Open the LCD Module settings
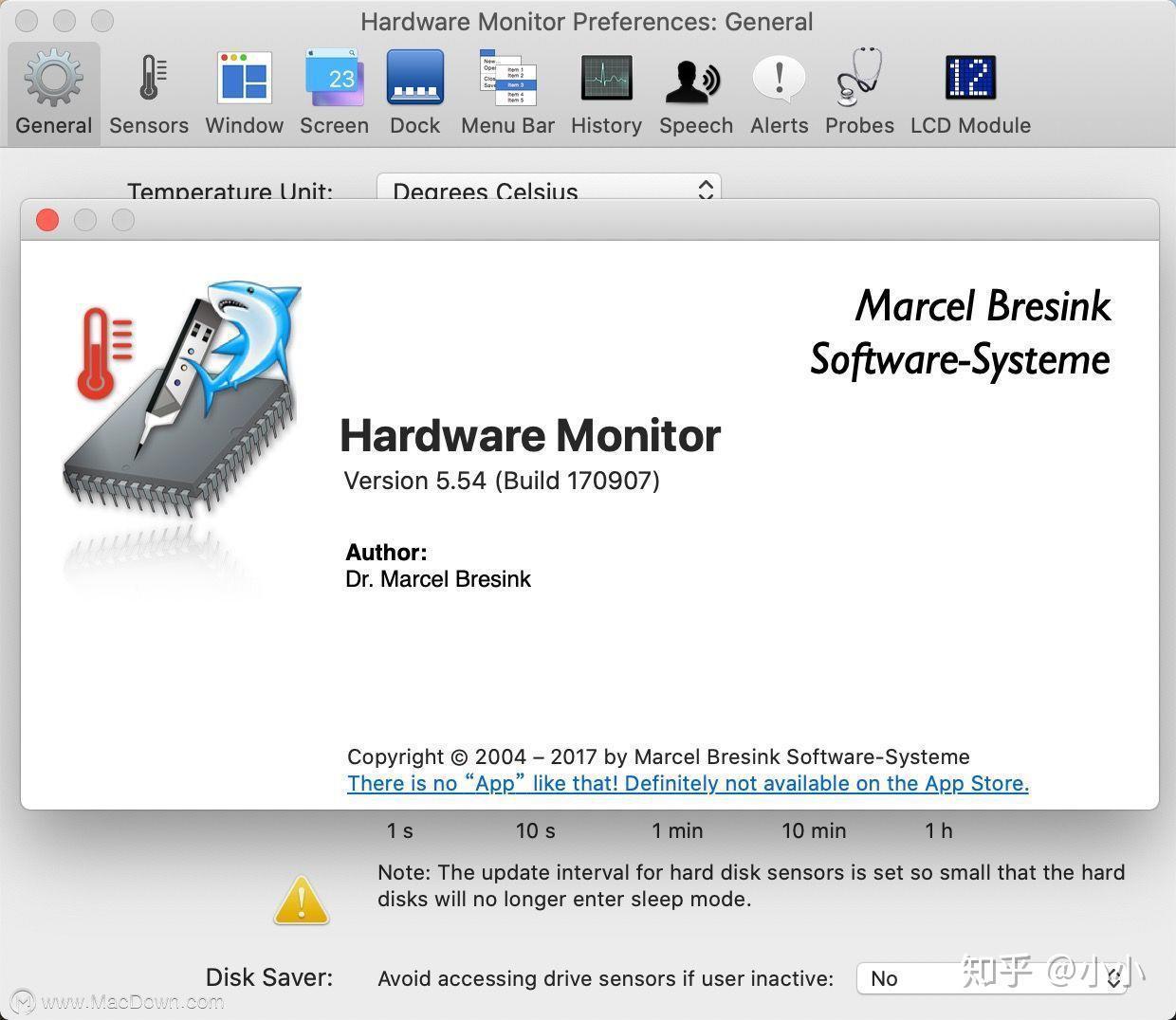 (x=969, y=90)
